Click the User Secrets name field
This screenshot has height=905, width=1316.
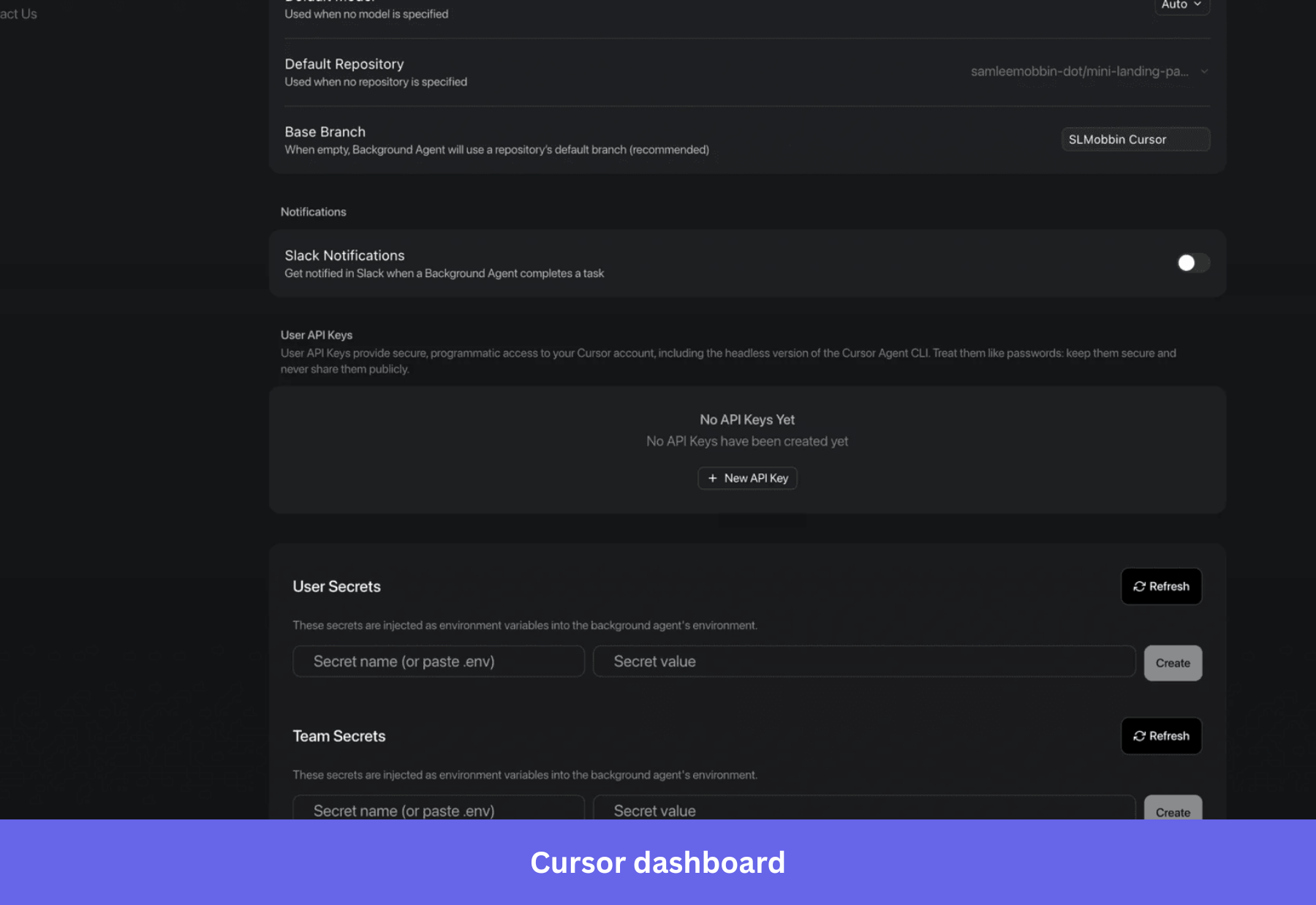click(x=439, y=662)
